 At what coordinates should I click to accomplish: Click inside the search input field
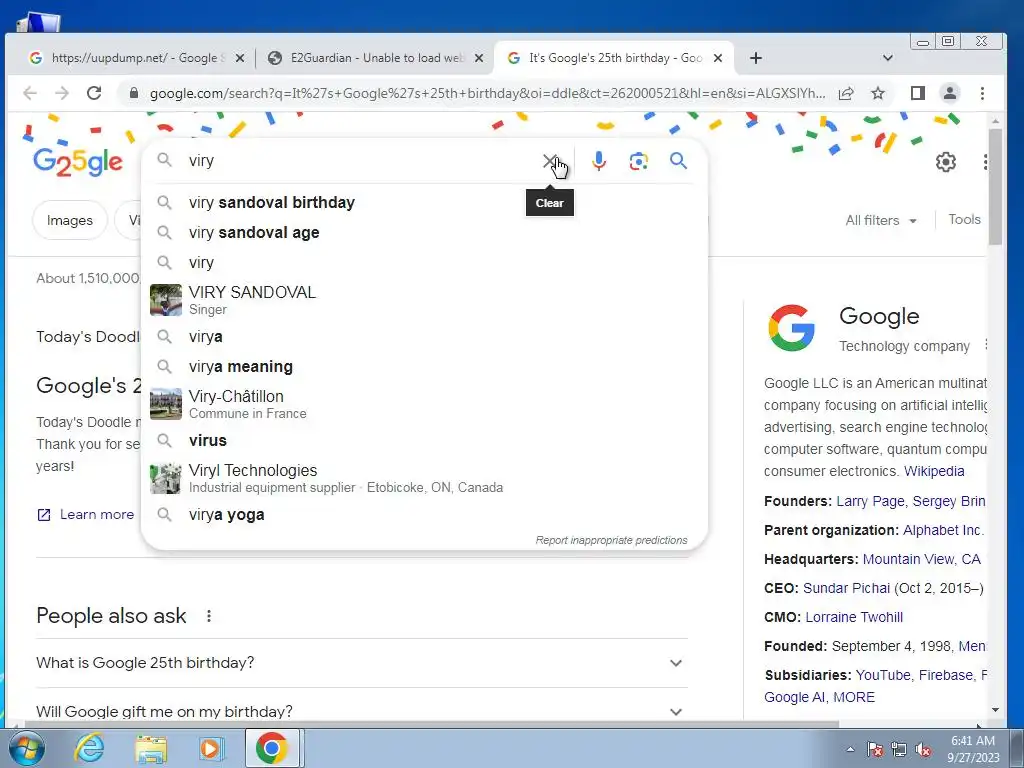pyautogui.click(x=362, y=161)
